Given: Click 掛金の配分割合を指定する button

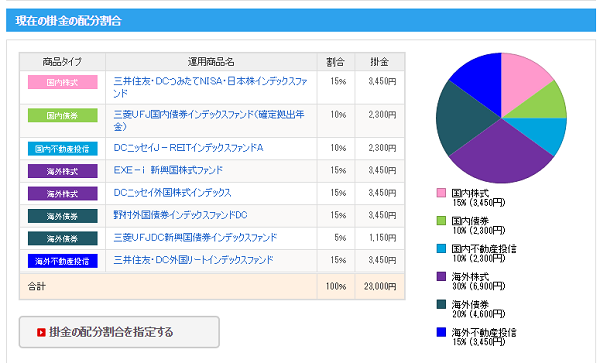Looking at the screenshot, I should click(119, 332).
